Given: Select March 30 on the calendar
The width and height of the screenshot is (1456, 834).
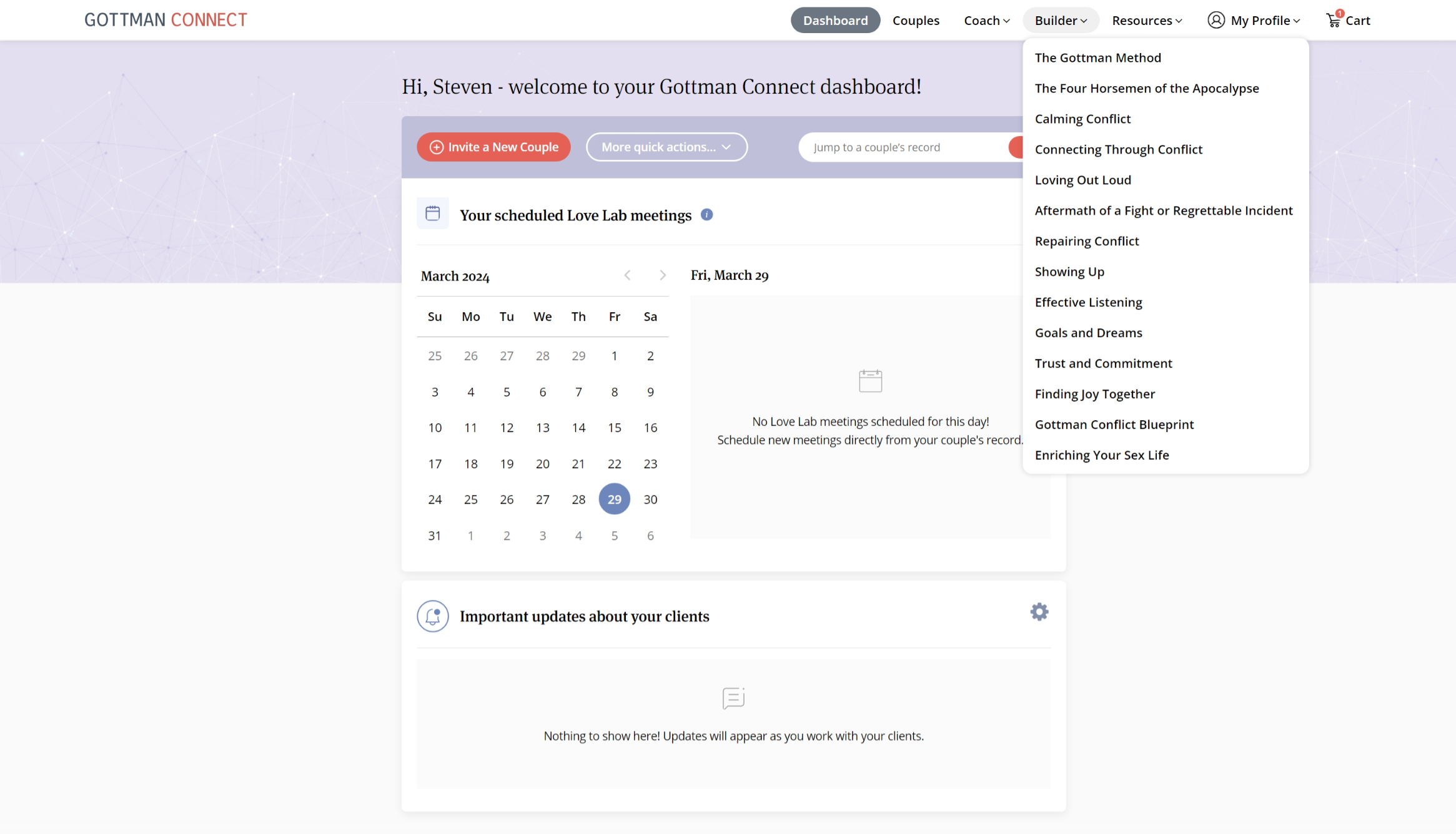Looking at the screenshot, I should point(650,499).
